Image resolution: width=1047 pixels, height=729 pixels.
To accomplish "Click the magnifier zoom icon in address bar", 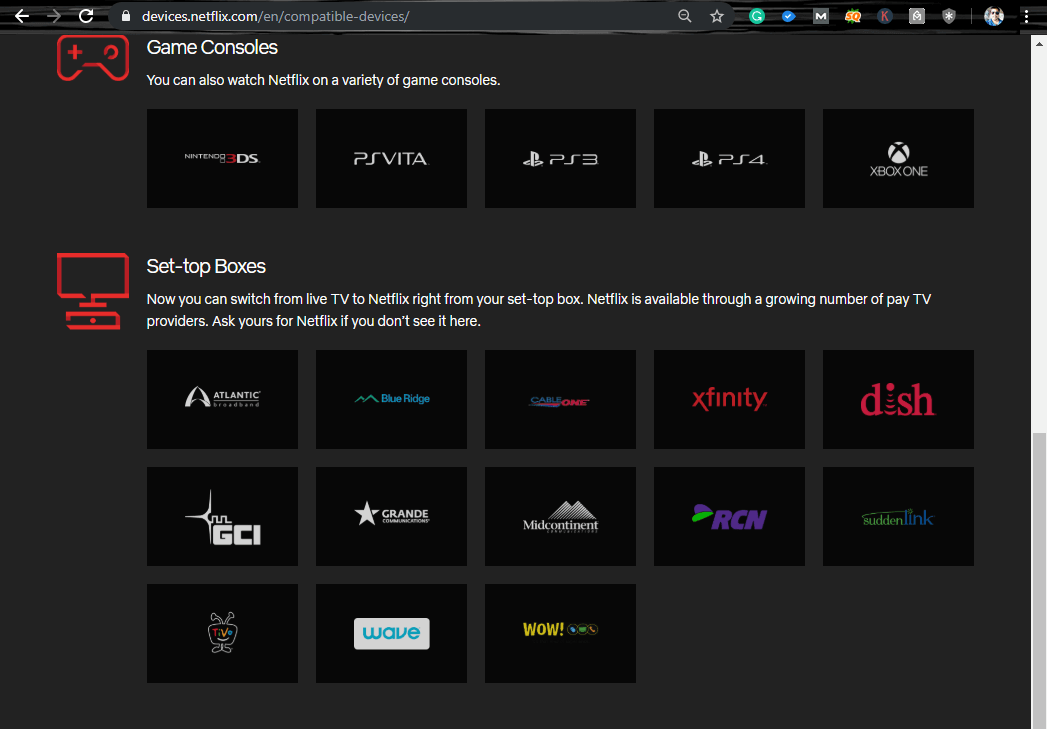I will [684, 16].
